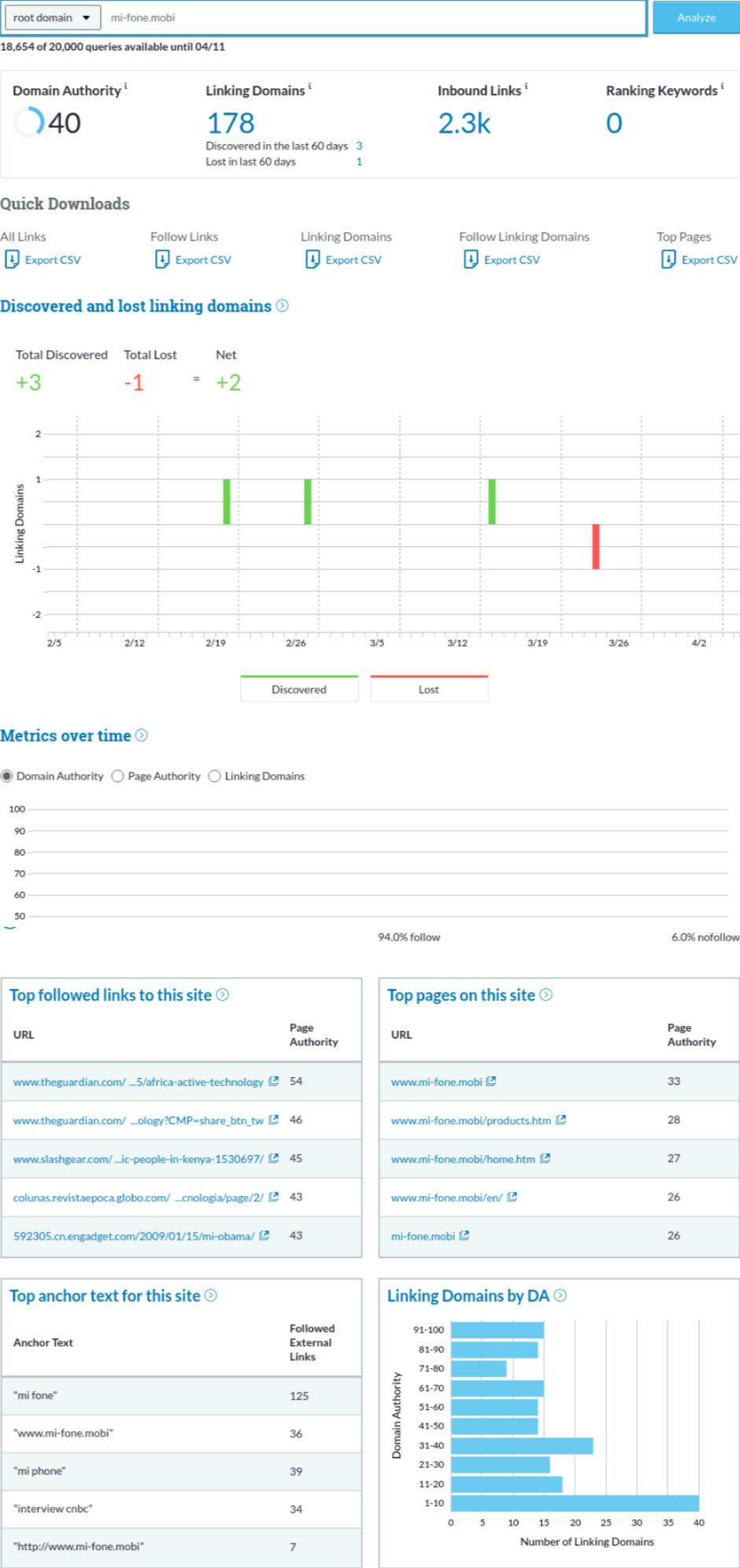This screenshot has height=1568, width=740.
Task: Select the Domain Authority radio button
Action: pyautogui.click(x=7, y=776)
